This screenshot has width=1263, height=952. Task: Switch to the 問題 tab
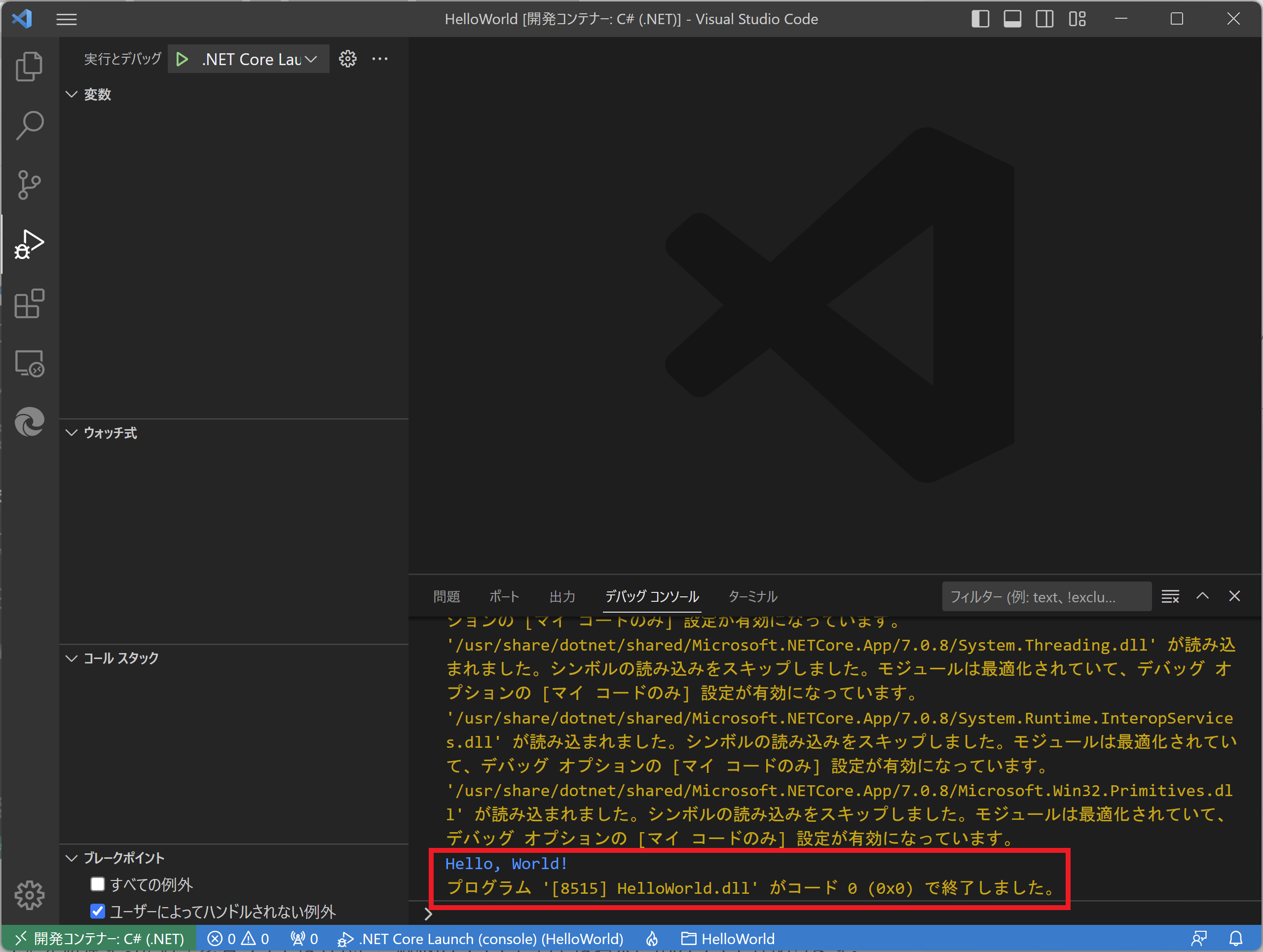pos(446,596)
